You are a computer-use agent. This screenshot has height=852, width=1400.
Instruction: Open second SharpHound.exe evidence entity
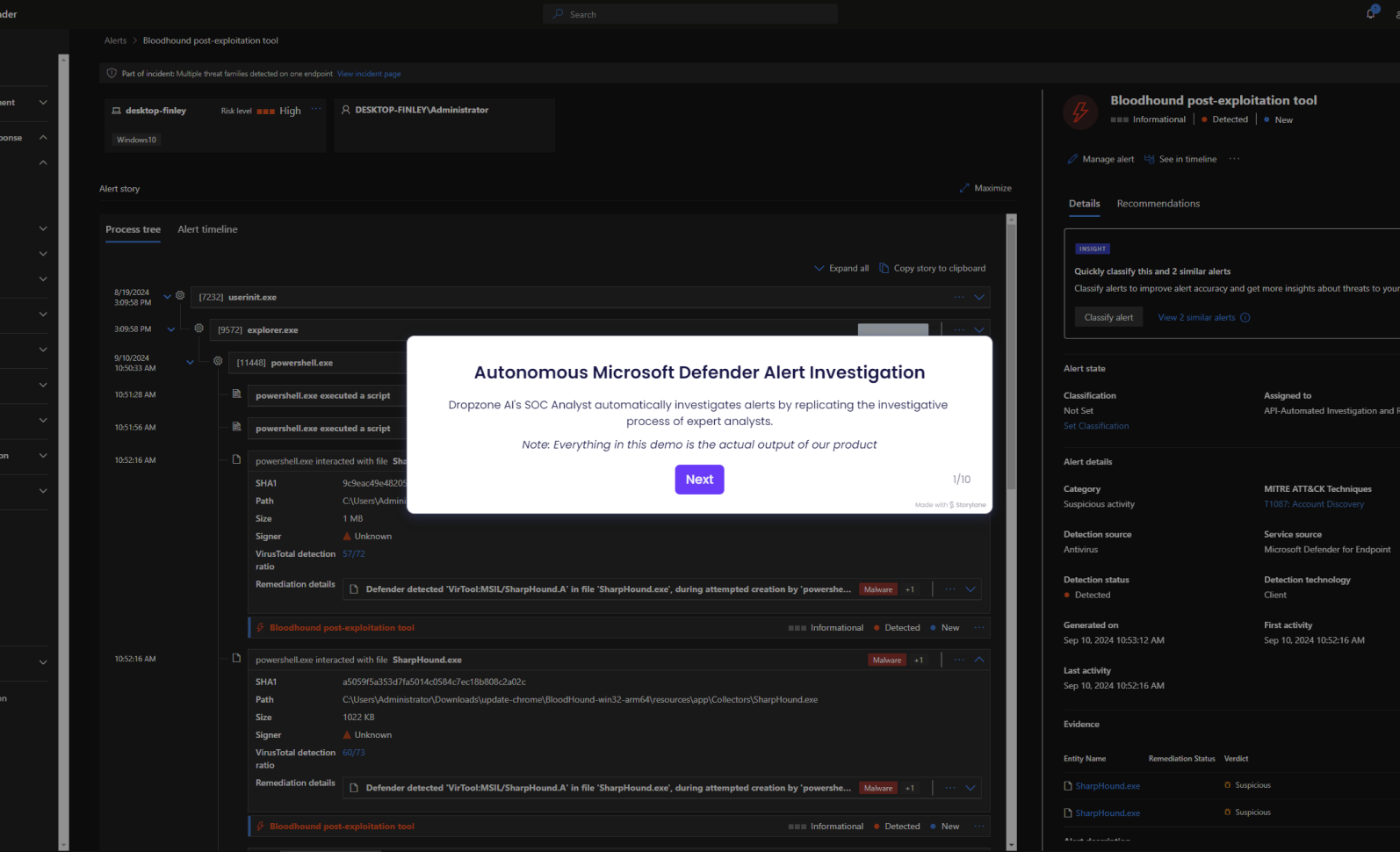(x=1108, y=813)
